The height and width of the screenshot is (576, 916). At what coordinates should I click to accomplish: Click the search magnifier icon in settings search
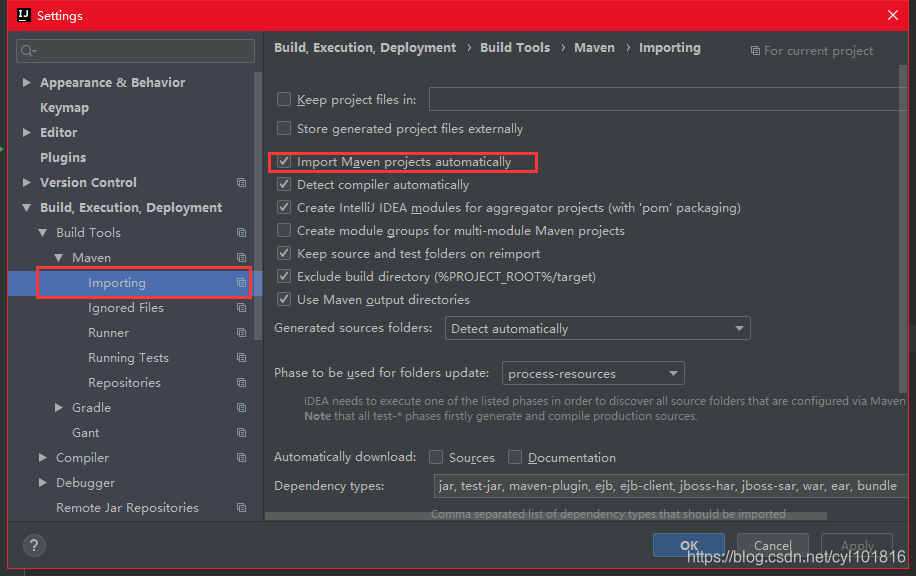[27, 51]
